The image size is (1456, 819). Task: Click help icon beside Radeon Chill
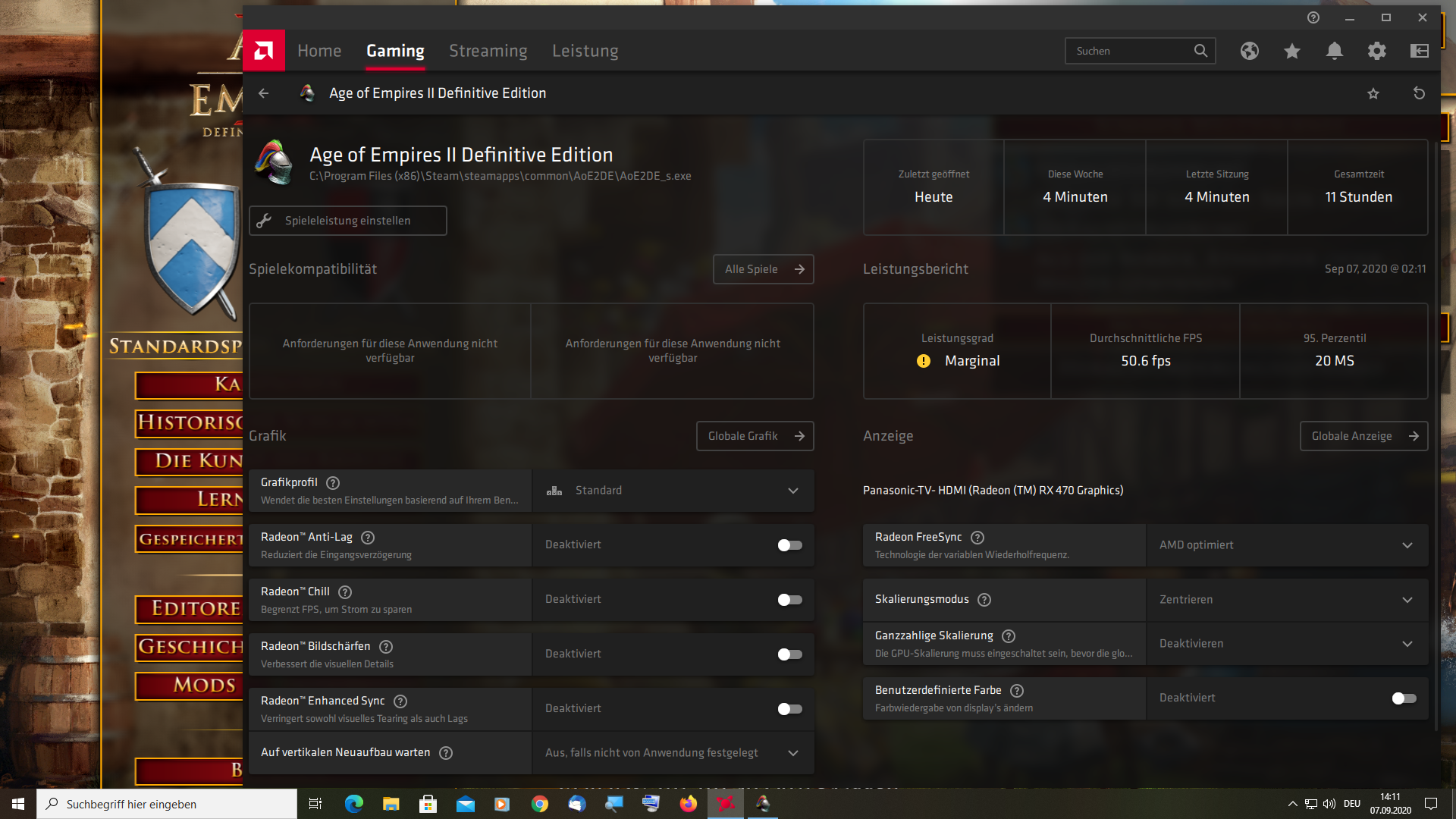coord(345,591)
